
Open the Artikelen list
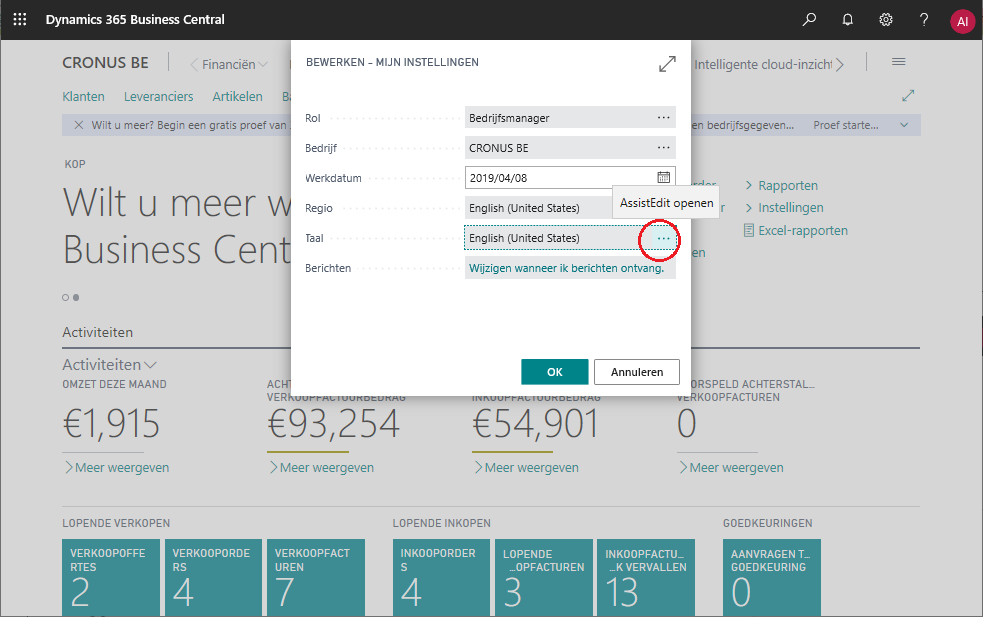pos(238,97)
